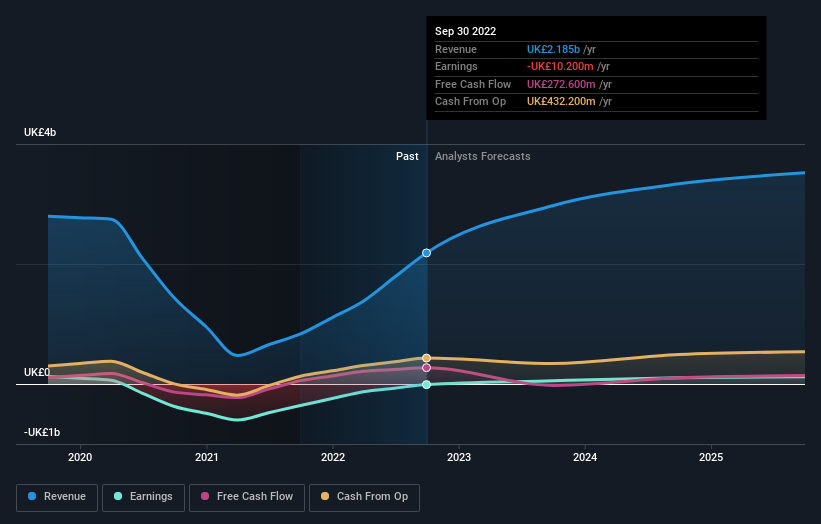Click the UK£432.200m cash from op value

561,102
